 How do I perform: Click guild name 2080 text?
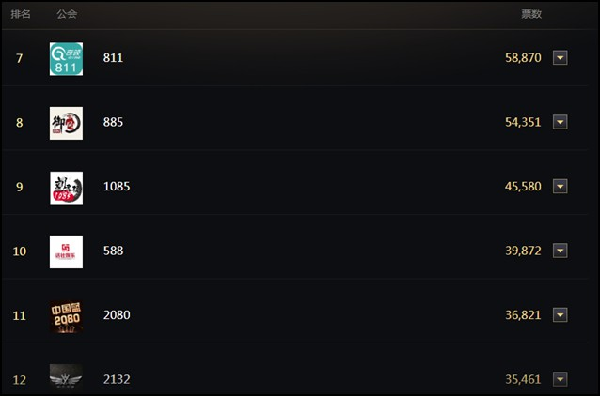117,315
